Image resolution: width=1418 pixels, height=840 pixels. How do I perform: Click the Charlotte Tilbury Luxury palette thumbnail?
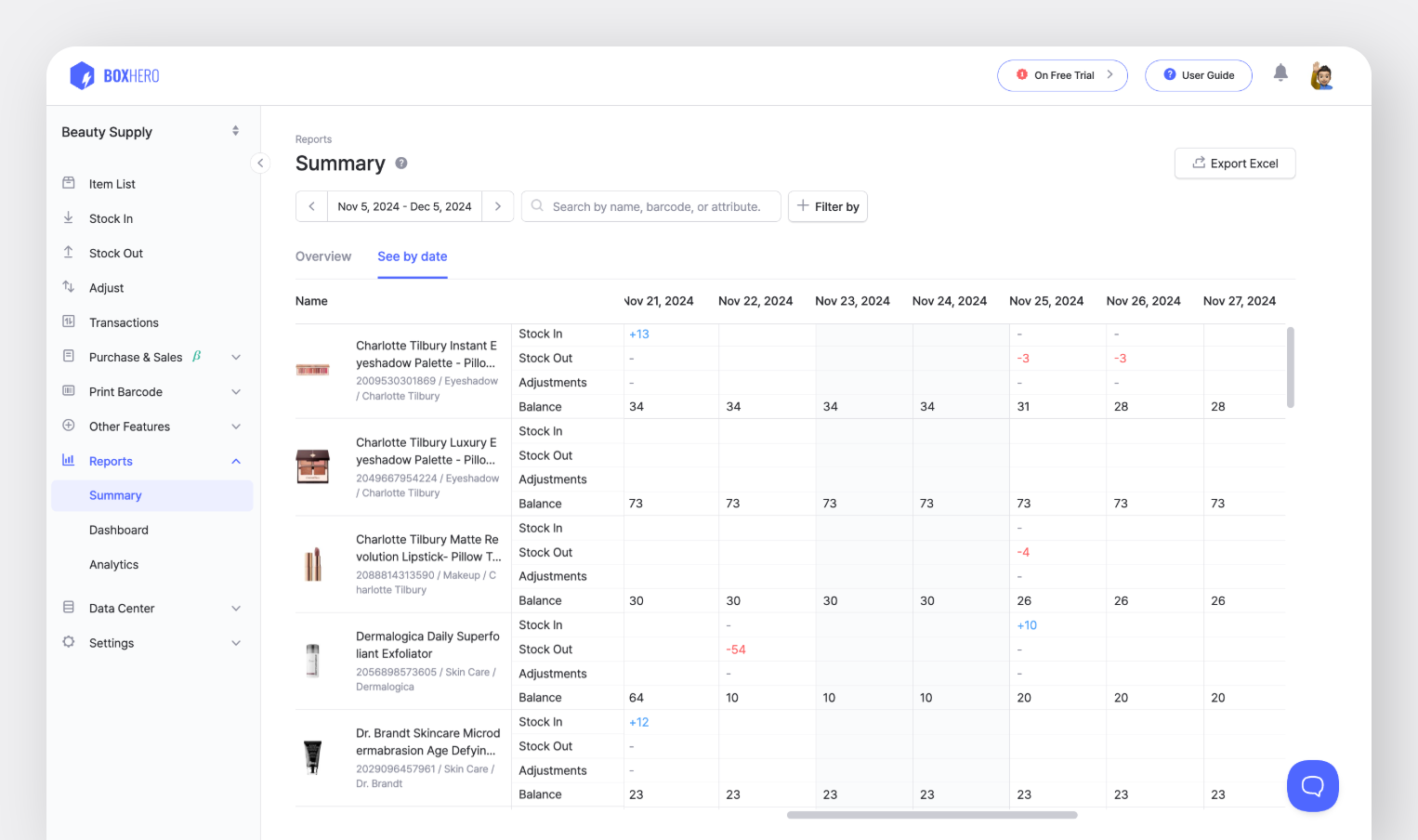[313, 466]
